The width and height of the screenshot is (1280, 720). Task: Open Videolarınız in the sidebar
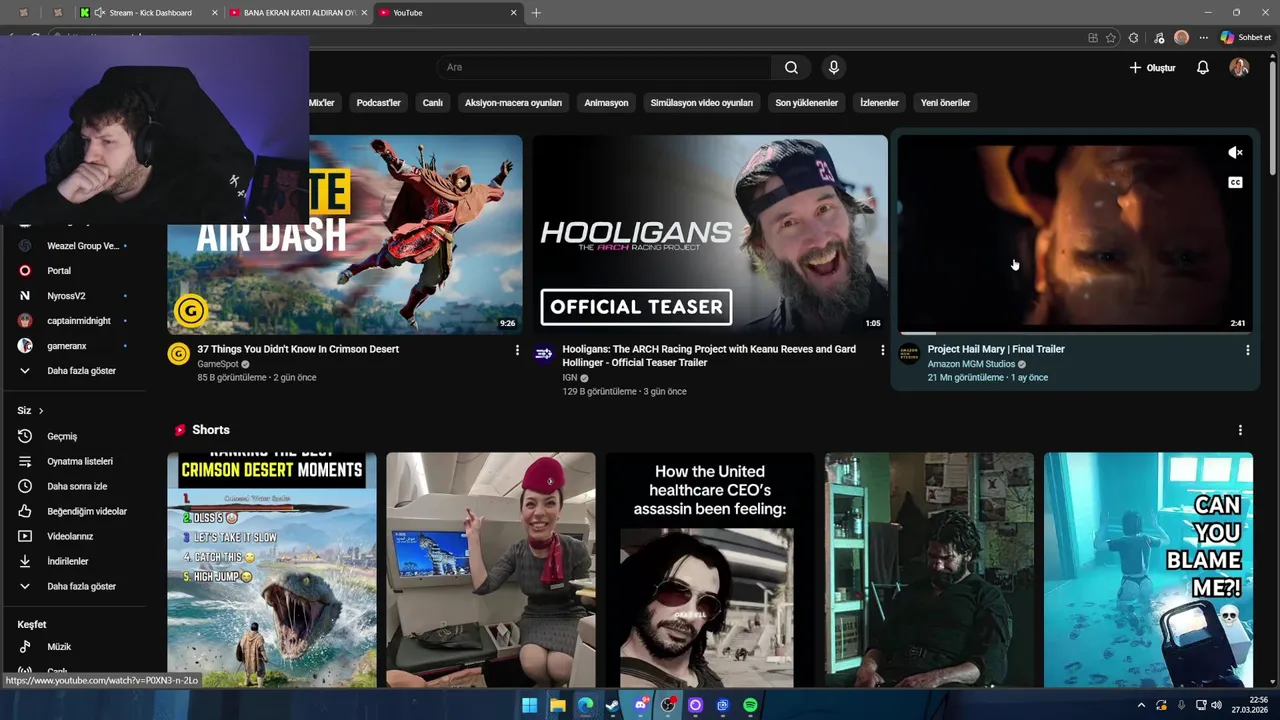[x=70, y=536]
